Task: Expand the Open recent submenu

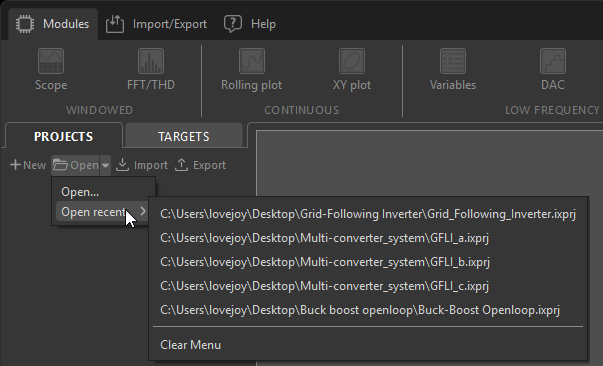Action: pos(103,212)
